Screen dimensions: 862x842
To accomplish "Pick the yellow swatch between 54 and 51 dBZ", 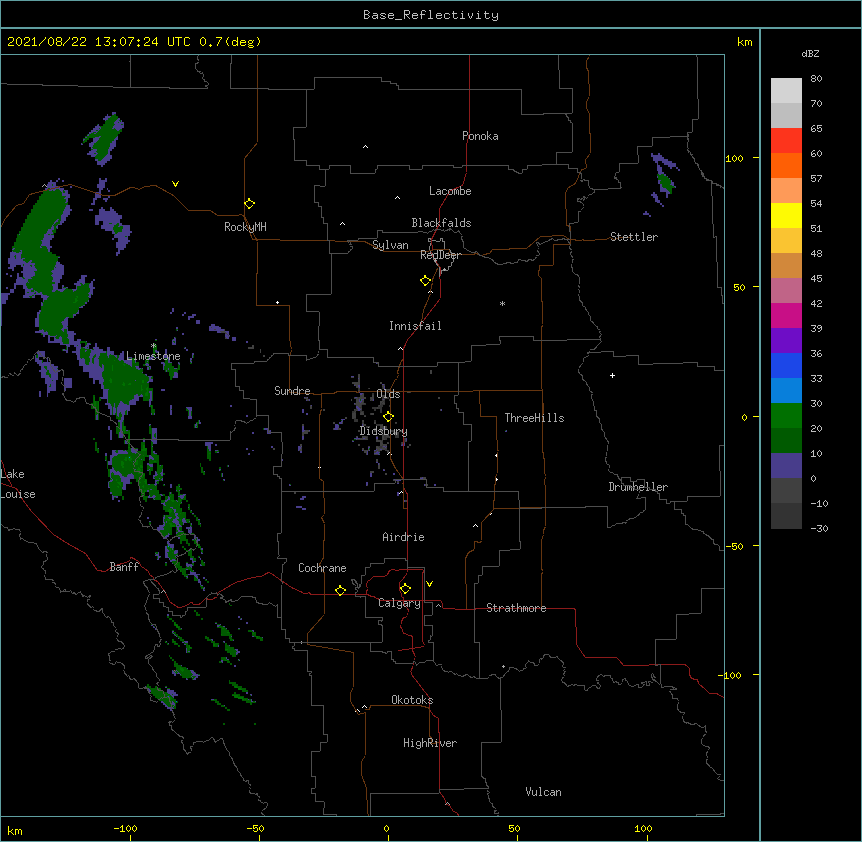I will point(786,215).
